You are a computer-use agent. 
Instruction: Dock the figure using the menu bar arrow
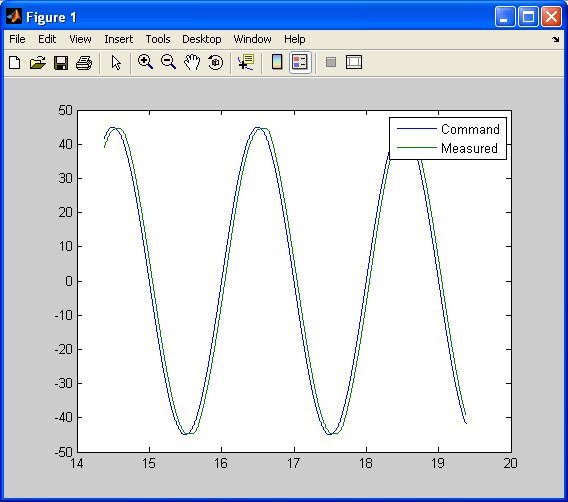point(556,39)
